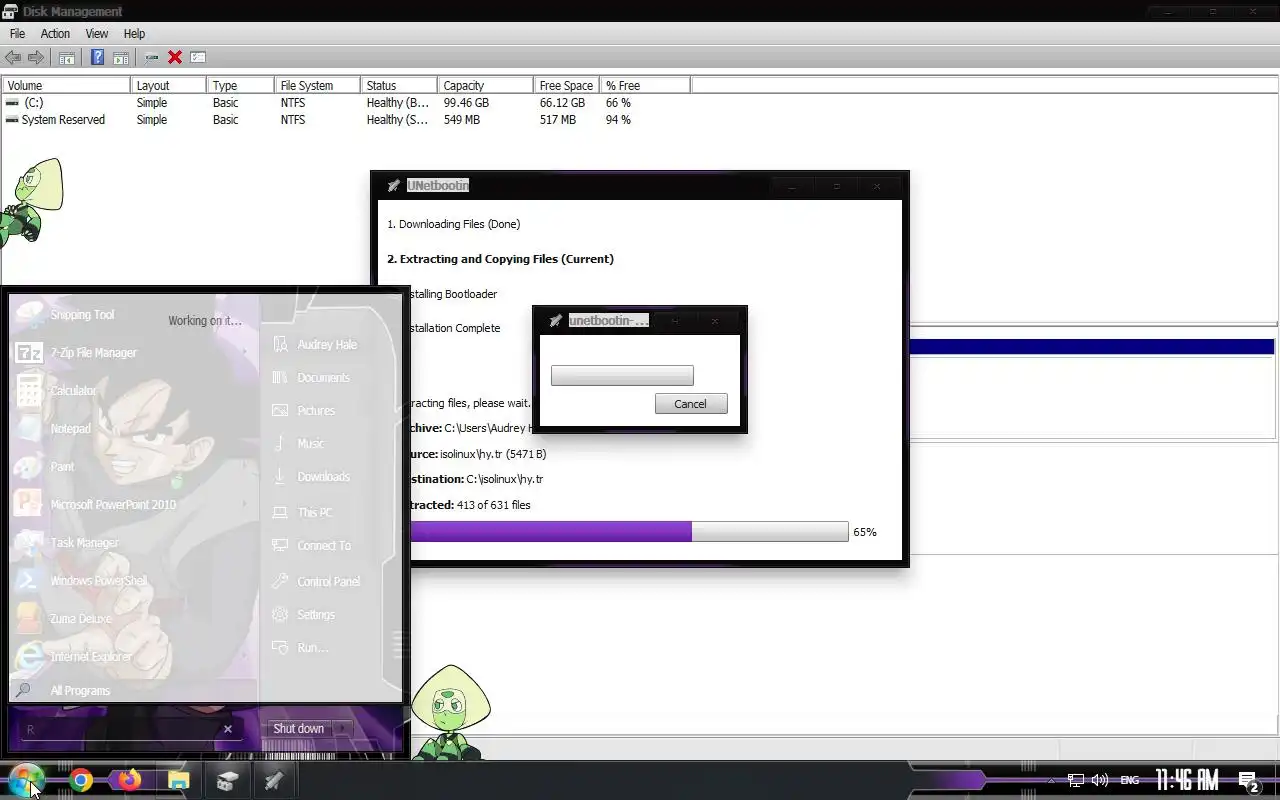Select the (C:) volume row
This screenshot has width=1280, height=800.
point(345,103)
